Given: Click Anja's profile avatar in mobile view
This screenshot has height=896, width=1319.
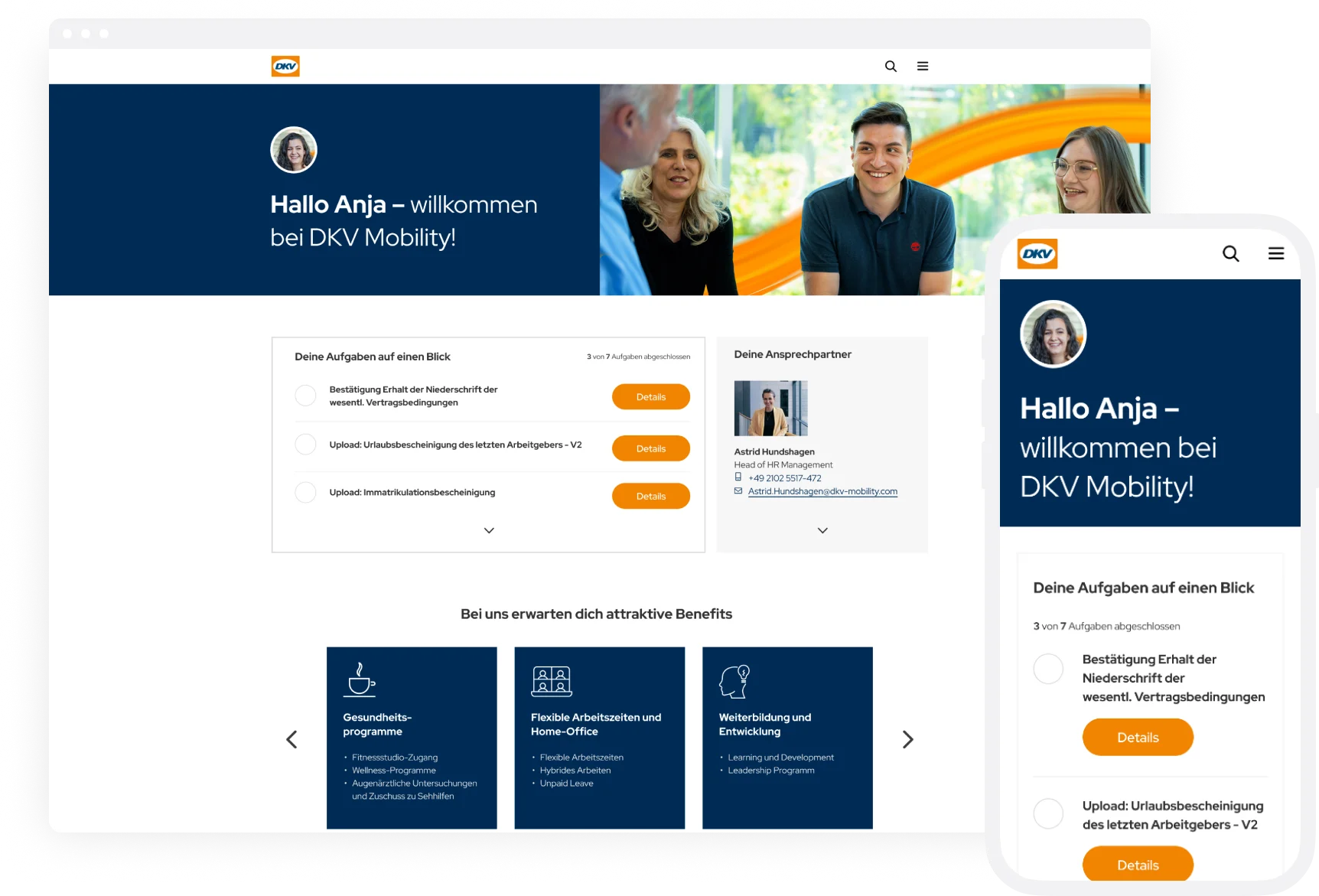Looking at the screenshot, I should pos(1054,334).
